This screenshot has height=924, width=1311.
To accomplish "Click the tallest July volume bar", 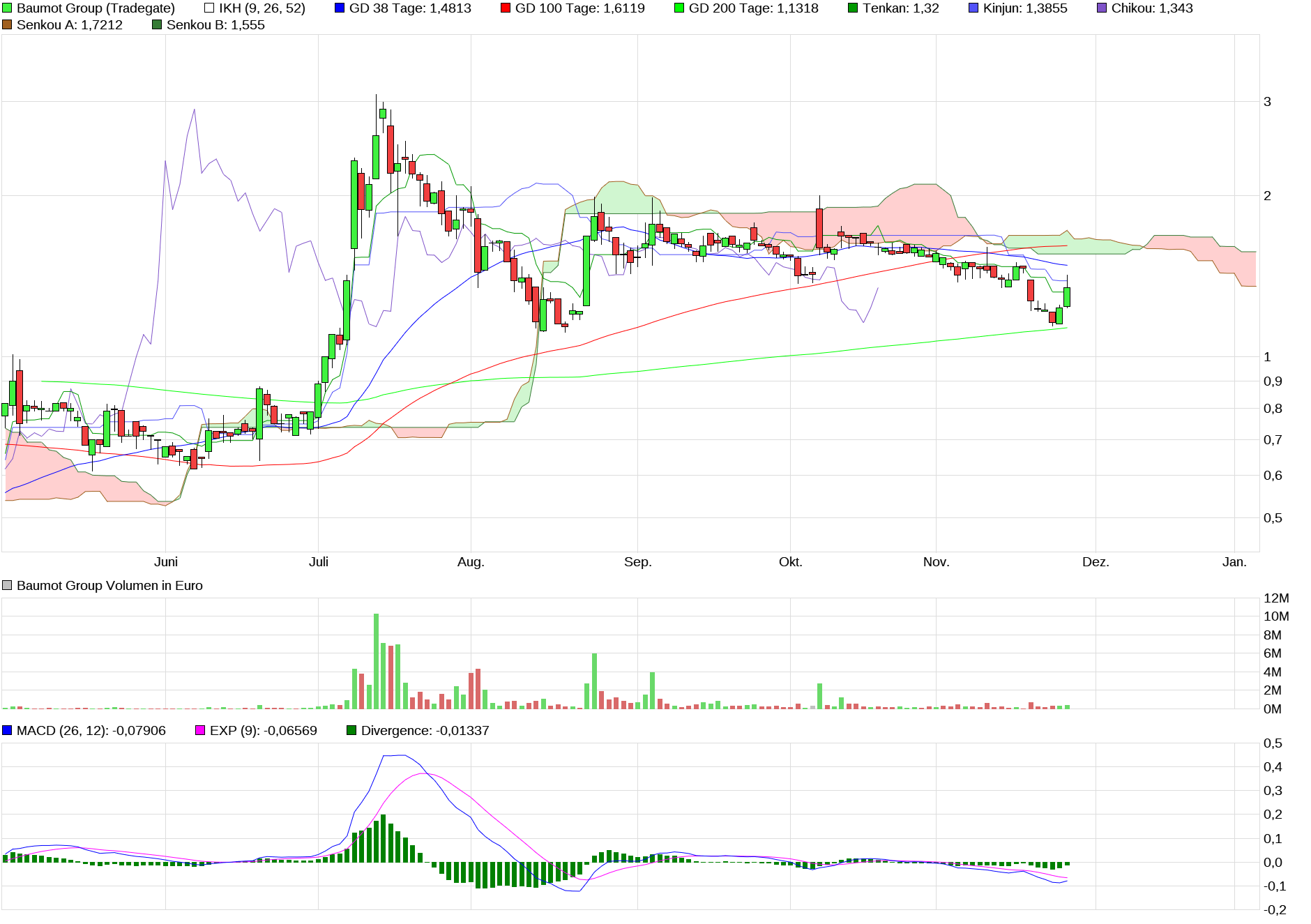I will [x=376, y=661].
